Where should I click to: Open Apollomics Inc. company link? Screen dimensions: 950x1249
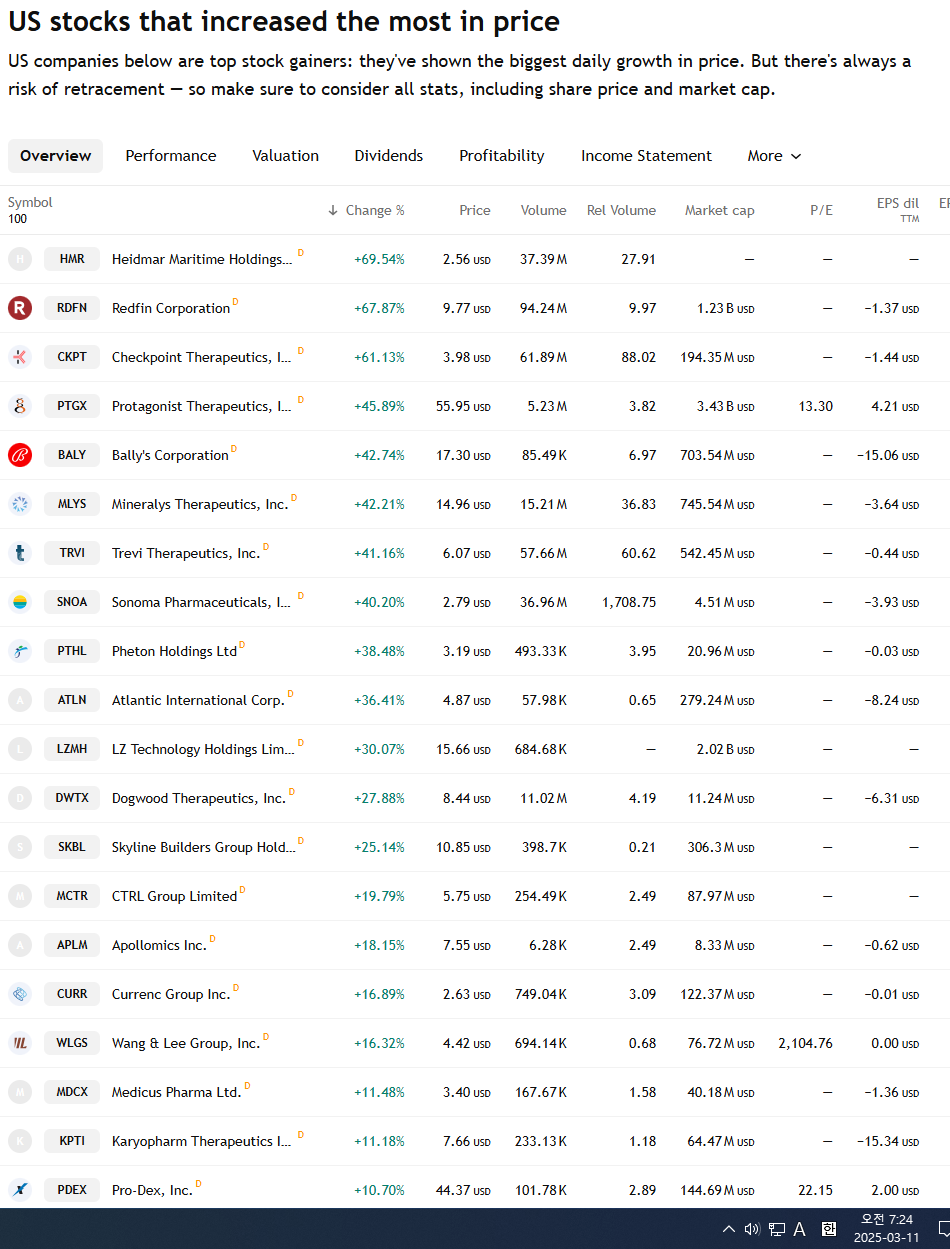[159, 945]
